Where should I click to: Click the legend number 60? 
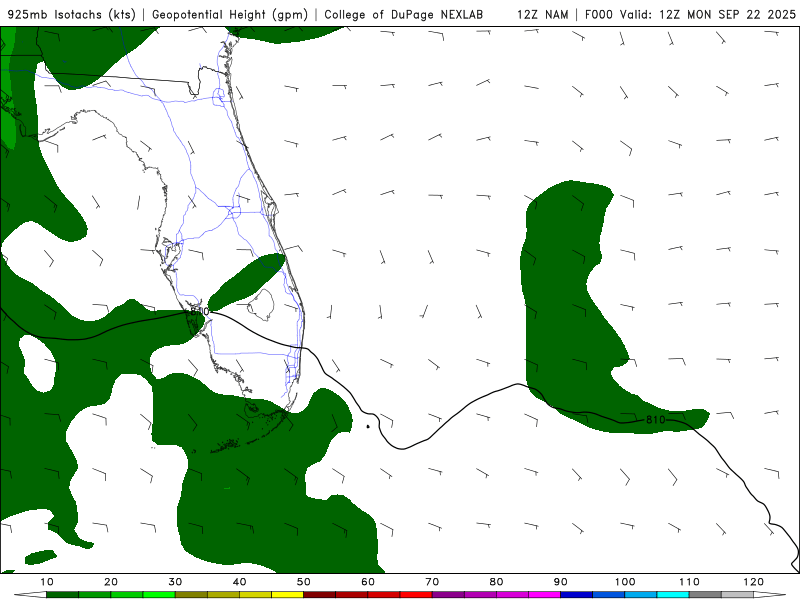pos(368,582)
